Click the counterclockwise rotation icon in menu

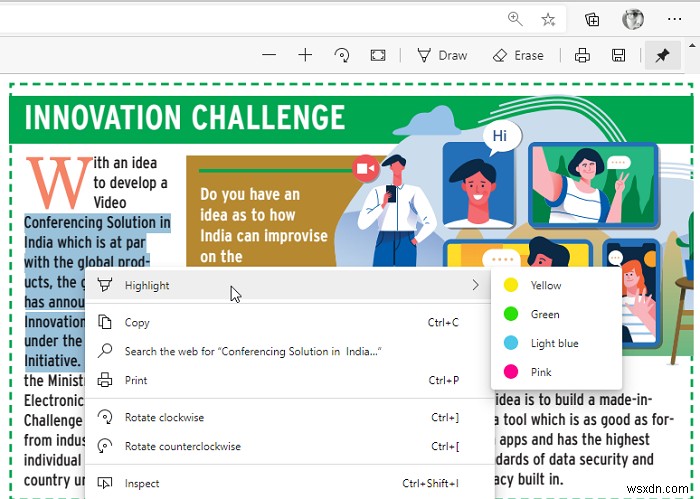[x=105, y=446]
